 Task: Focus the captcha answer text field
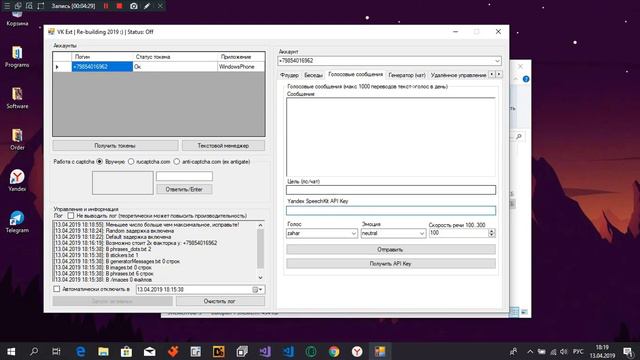pyautogui.click(x=184, y=176)
